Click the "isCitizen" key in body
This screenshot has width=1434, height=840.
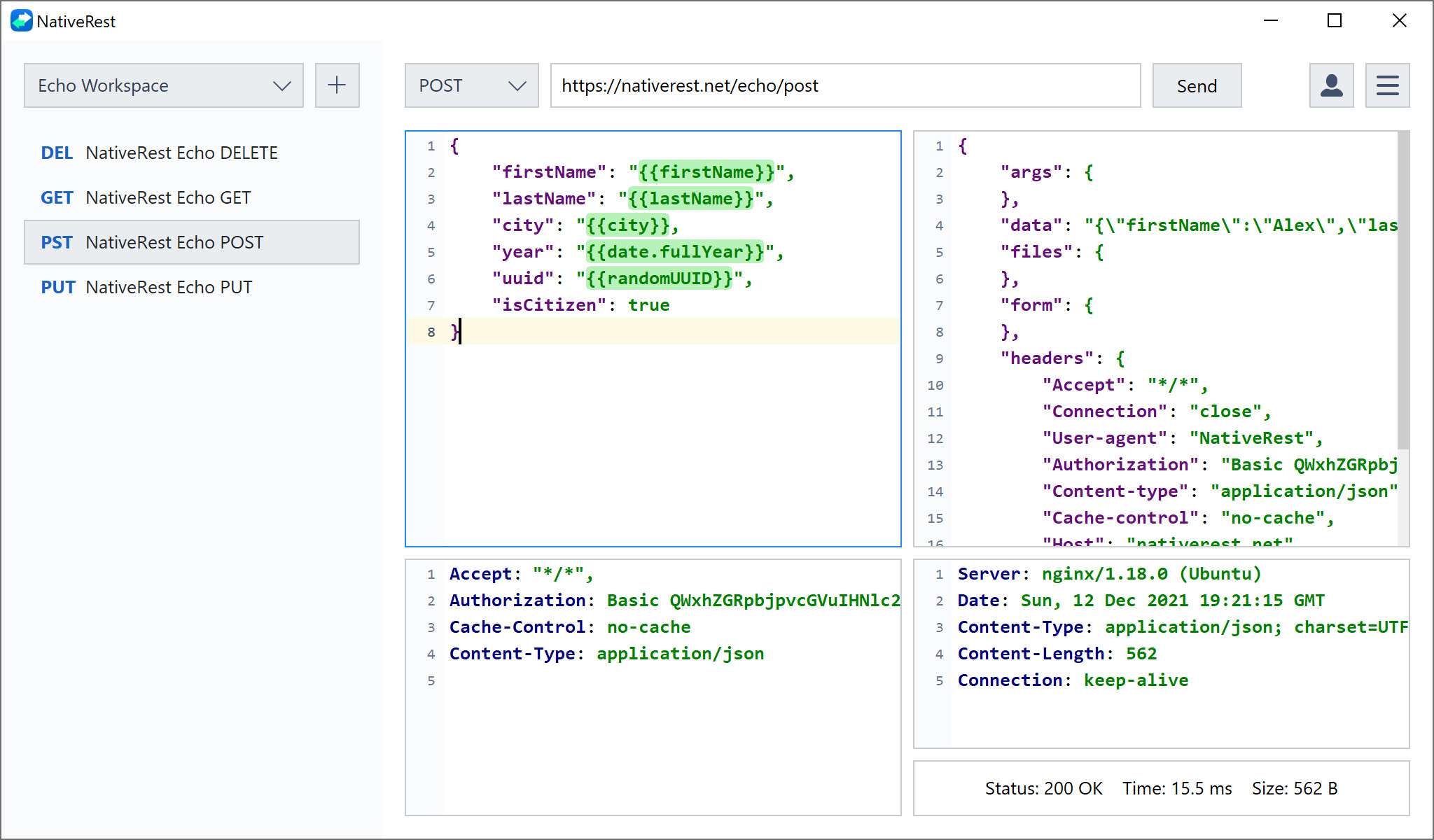click(549, 305)
